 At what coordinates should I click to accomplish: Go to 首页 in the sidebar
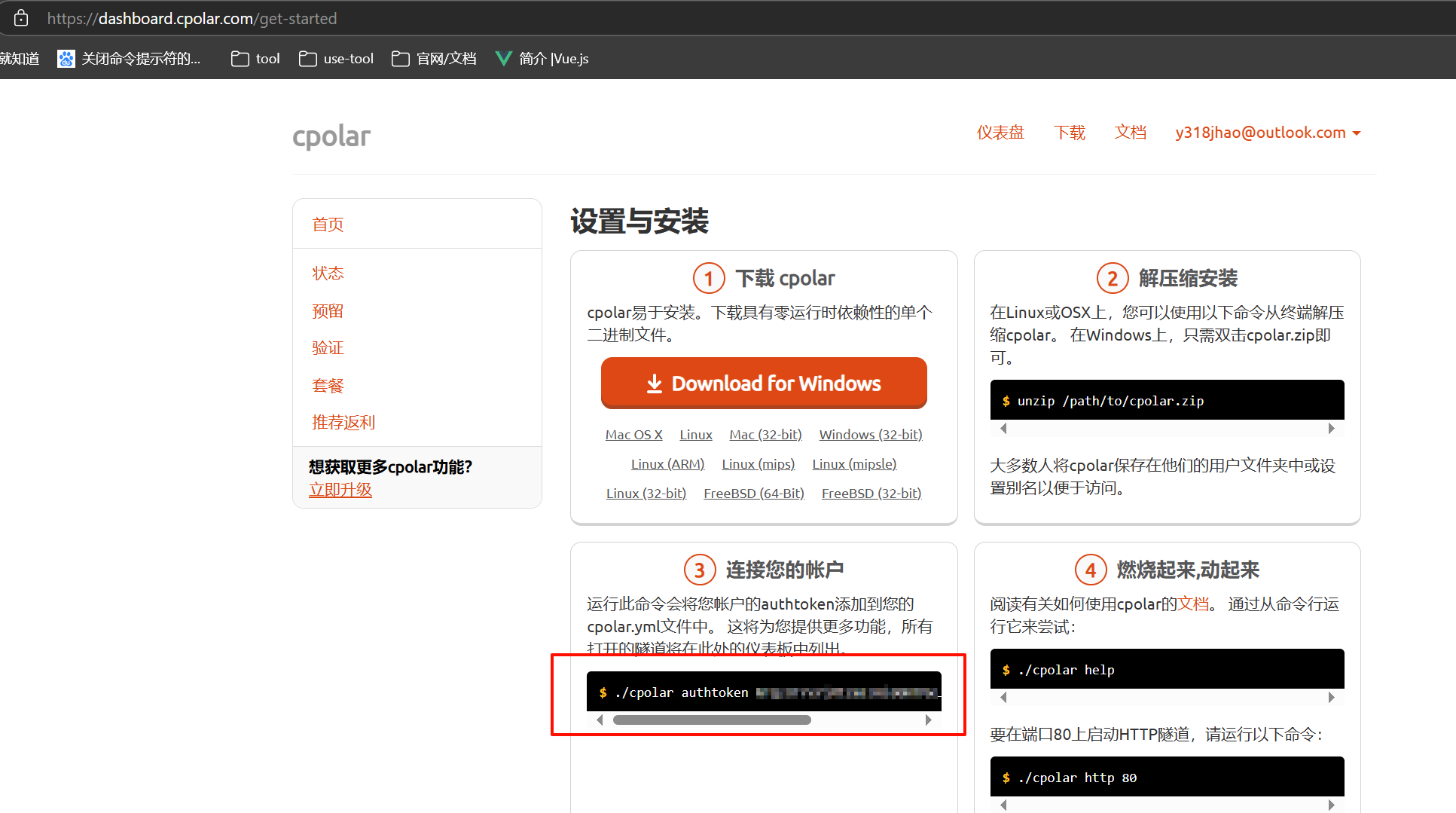(328, 225)
